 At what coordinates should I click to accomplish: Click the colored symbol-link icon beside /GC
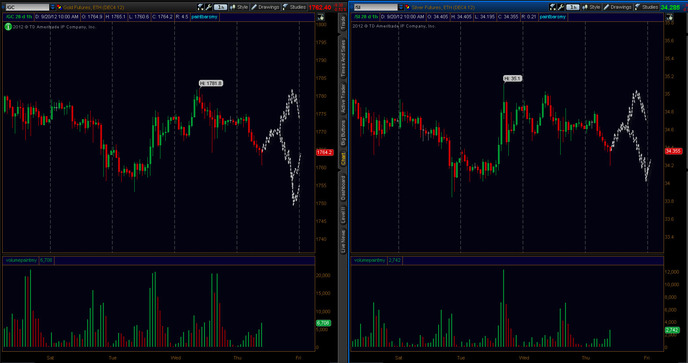coord(59,7)
